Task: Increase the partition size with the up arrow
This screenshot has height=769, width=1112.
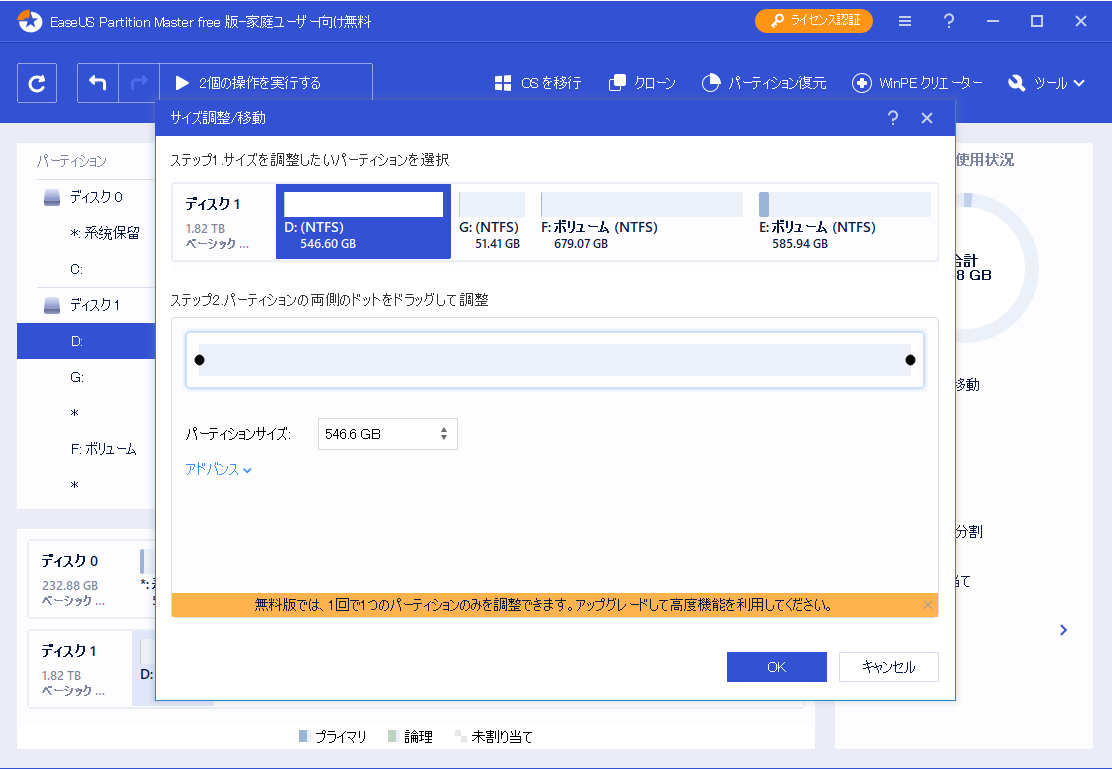Action: pos(444,429)
